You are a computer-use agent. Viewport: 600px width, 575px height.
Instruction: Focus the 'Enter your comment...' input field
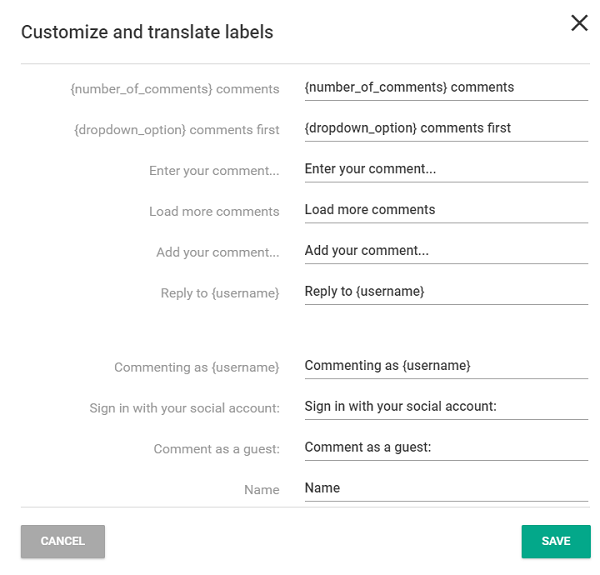click(446, 169)
